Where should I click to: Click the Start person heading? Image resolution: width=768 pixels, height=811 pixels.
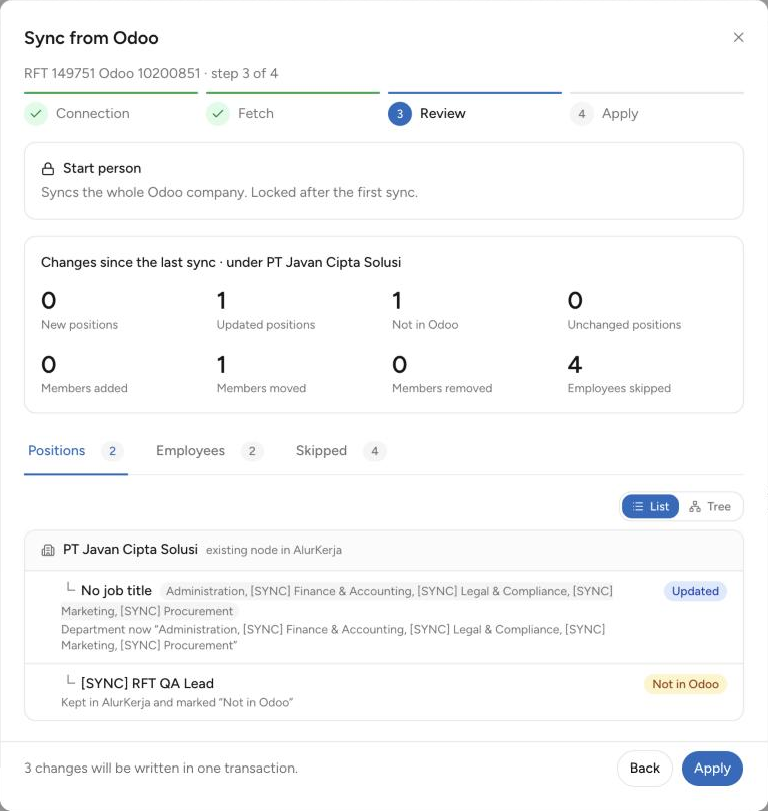tap(102, 168)
